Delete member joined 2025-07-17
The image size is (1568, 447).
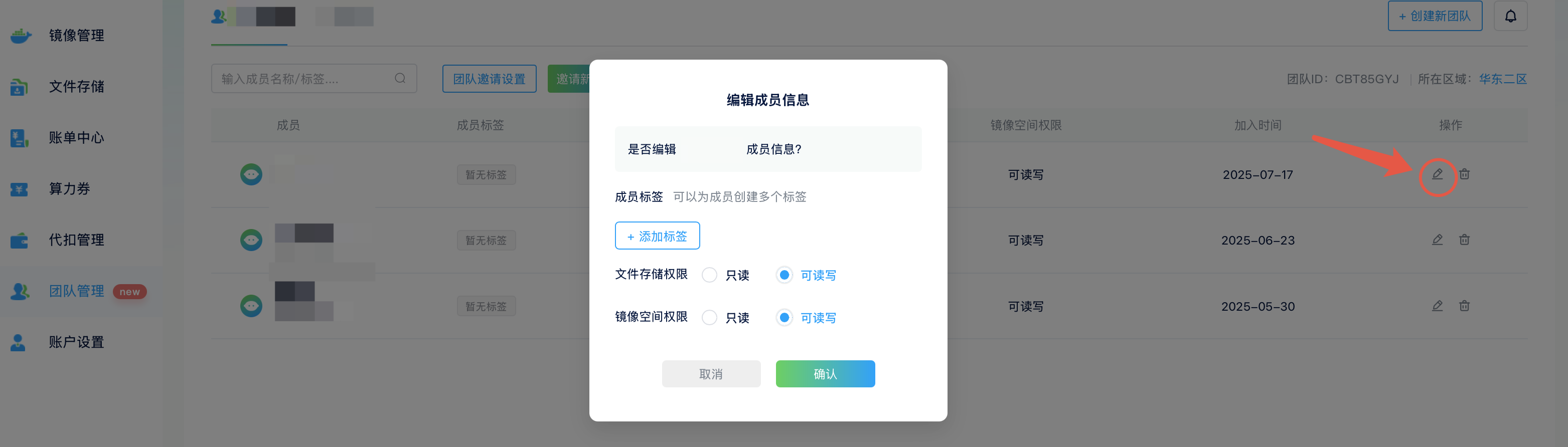click(x=1464, y=174)
